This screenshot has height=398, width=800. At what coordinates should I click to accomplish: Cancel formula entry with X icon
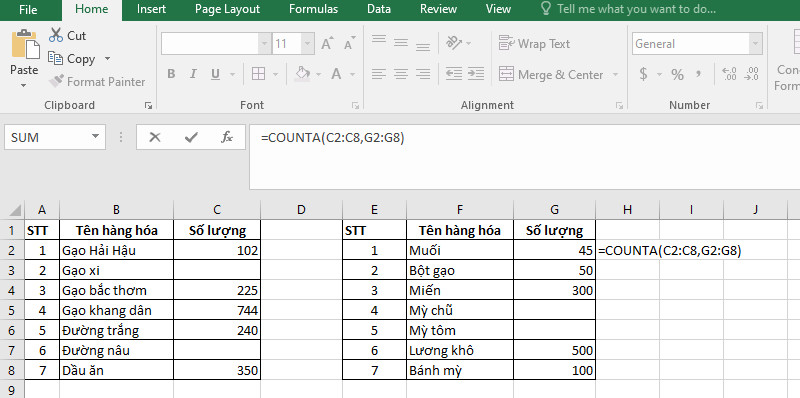(x=155, y=137)
